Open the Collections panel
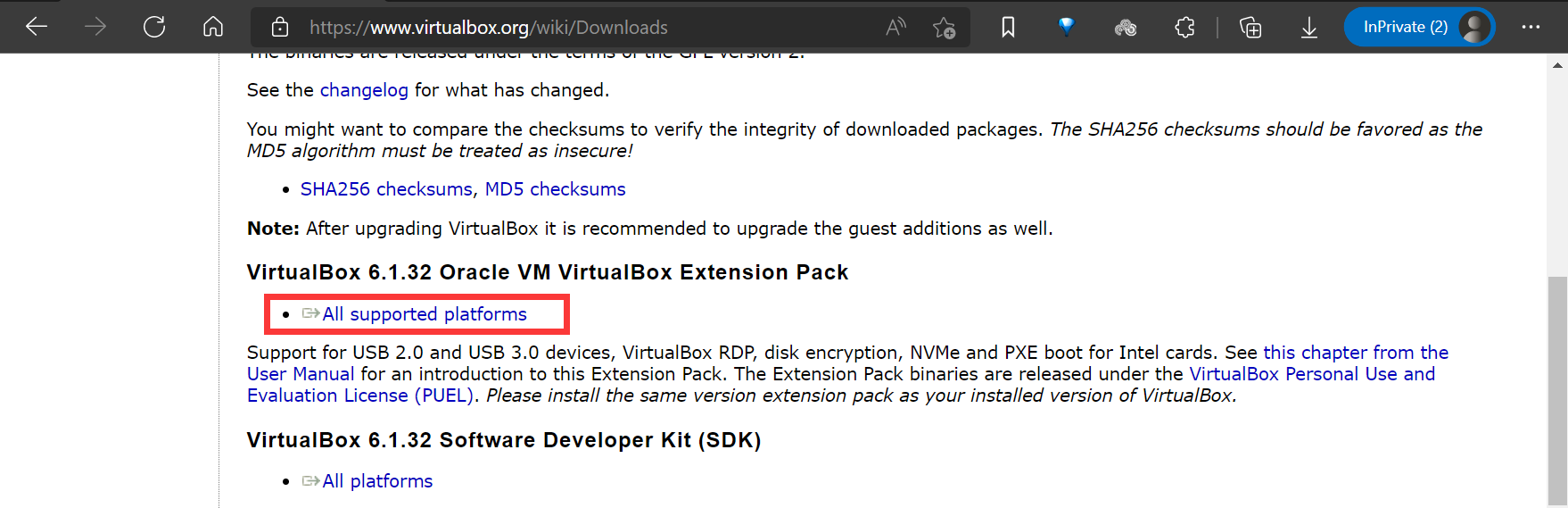This screenshot has width=1568, height=508. (x=1250, y=28)
